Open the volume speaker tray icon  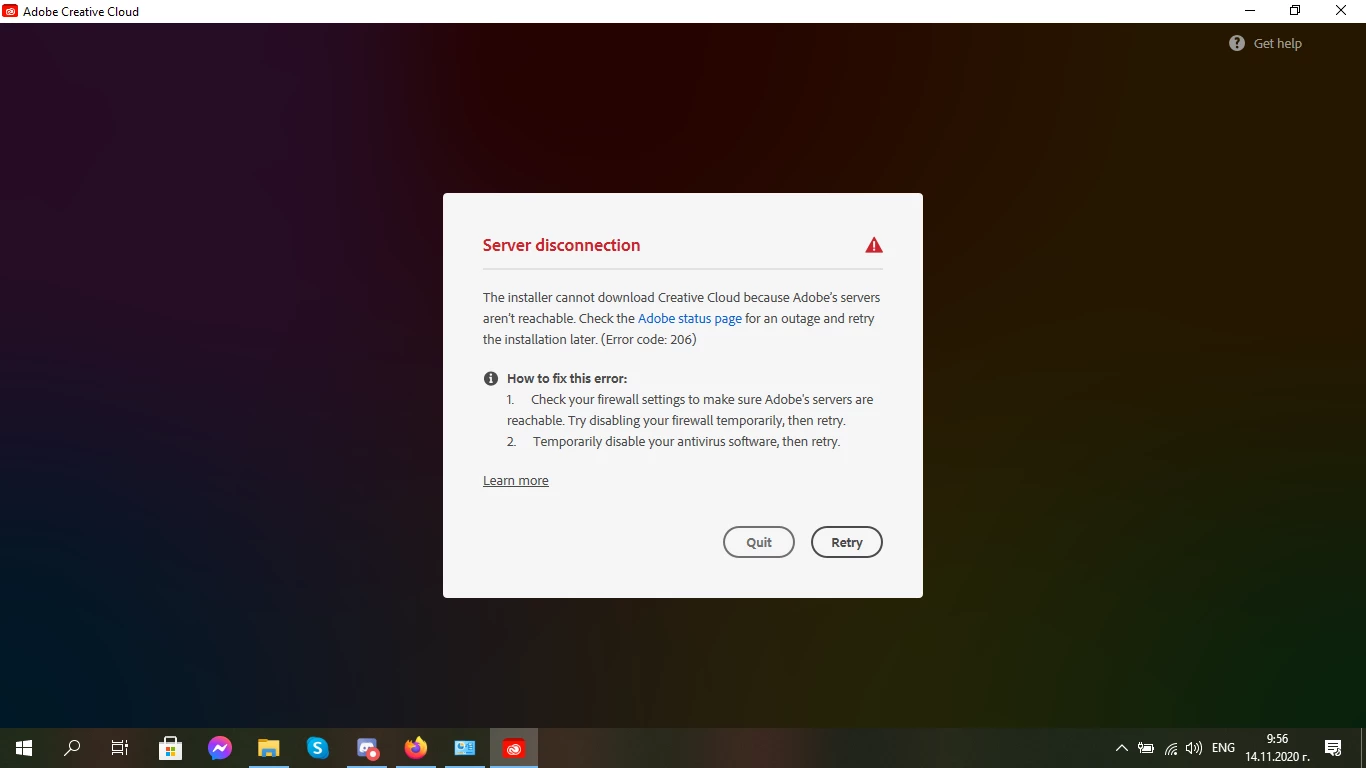click(1193, 748)
